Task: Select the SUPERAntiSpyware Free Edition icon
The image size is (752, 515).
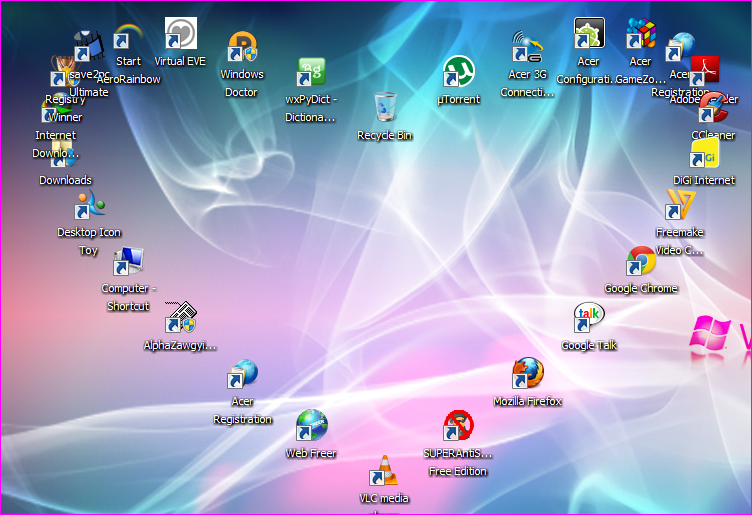Action: coord(458,425)
